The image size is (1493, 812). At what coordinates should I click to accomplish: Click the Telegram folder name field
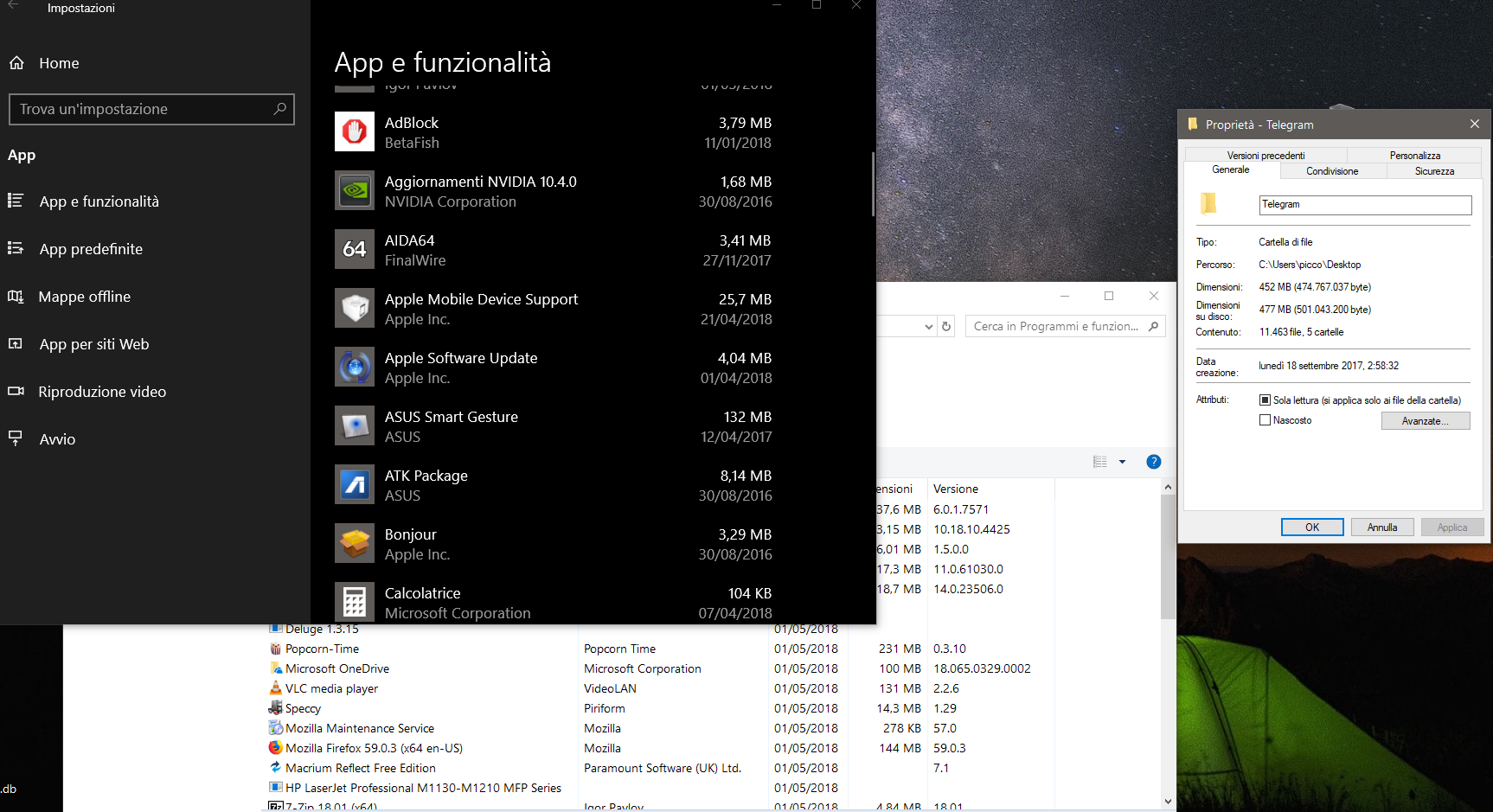pos(1365,205)
